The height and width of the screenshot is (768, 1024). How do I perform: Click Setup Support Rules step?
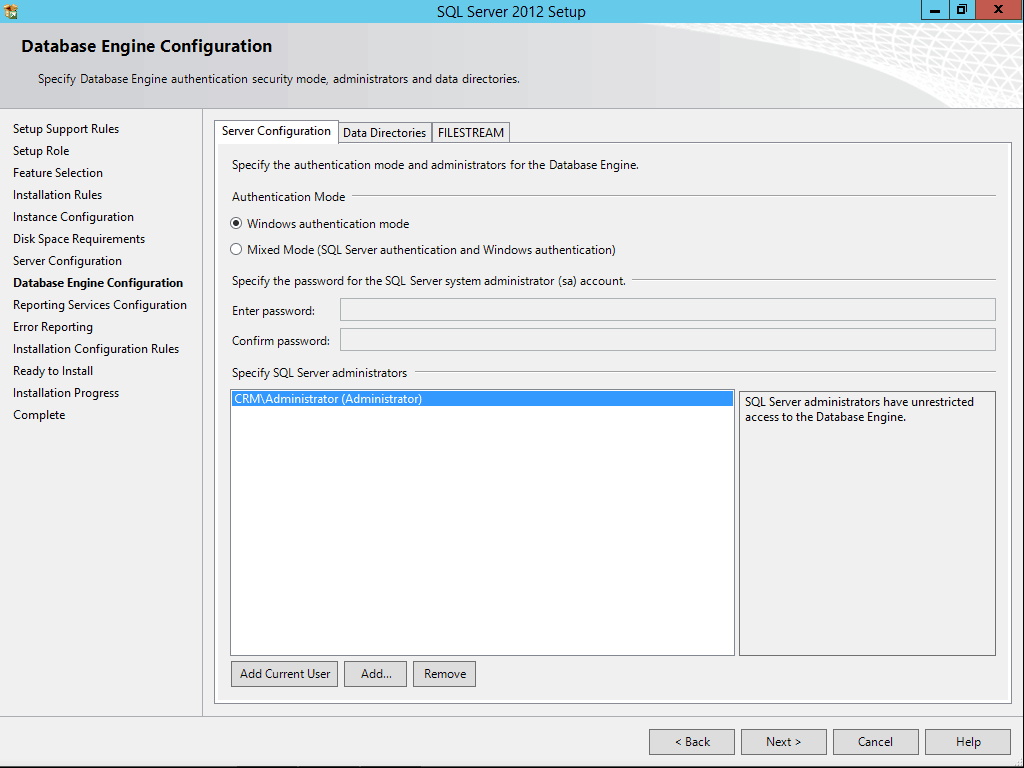coord(66,129)
